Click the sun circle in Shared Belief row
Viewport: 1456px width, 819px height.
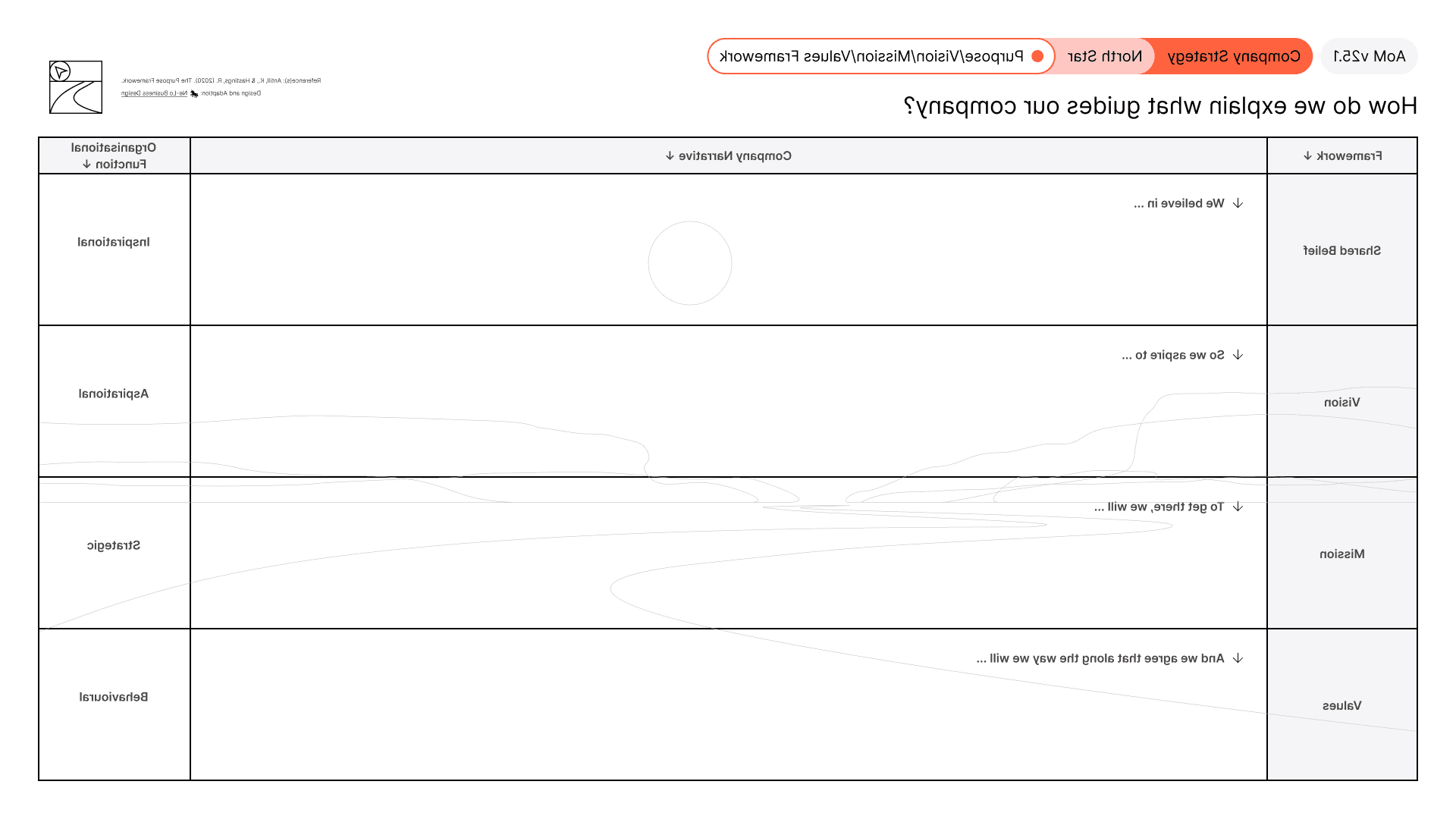pos(689,263)
